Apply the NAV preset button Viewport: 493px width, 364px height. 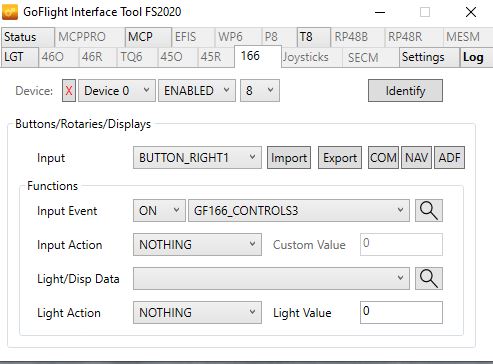point(417,158)
